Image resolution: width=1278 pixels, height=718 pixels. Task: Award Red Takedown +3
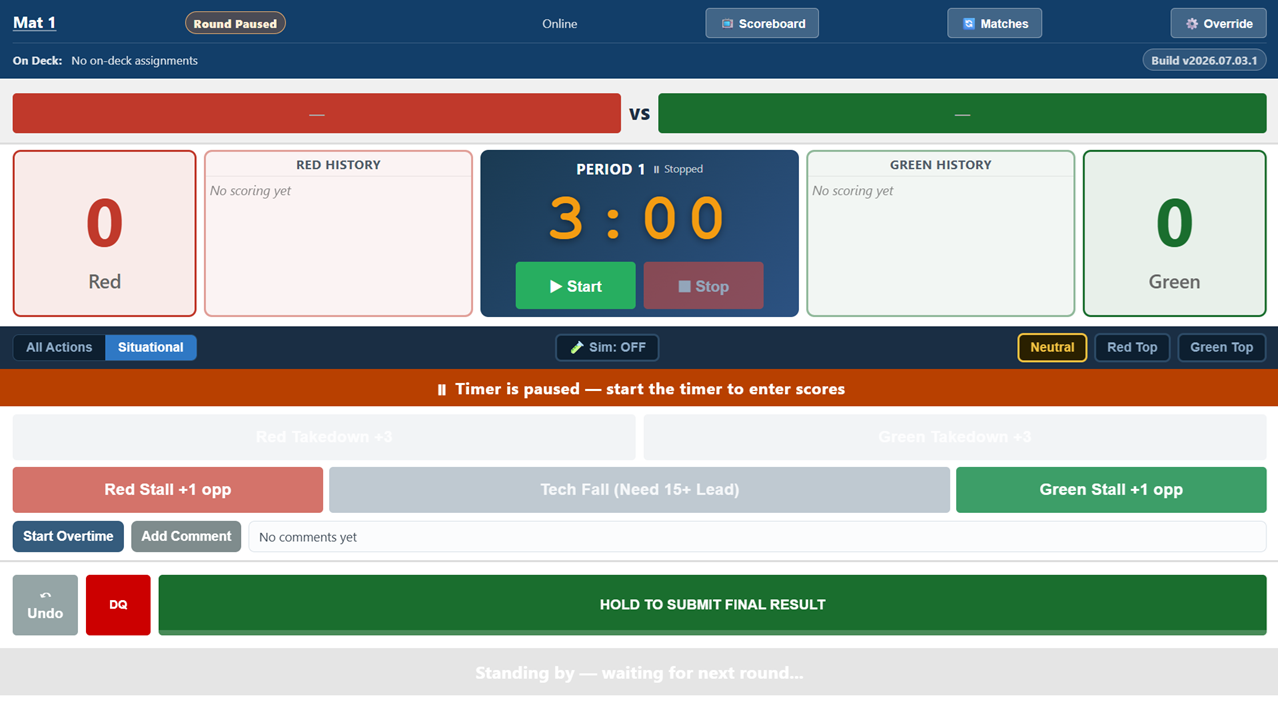[x=324, y=437]
